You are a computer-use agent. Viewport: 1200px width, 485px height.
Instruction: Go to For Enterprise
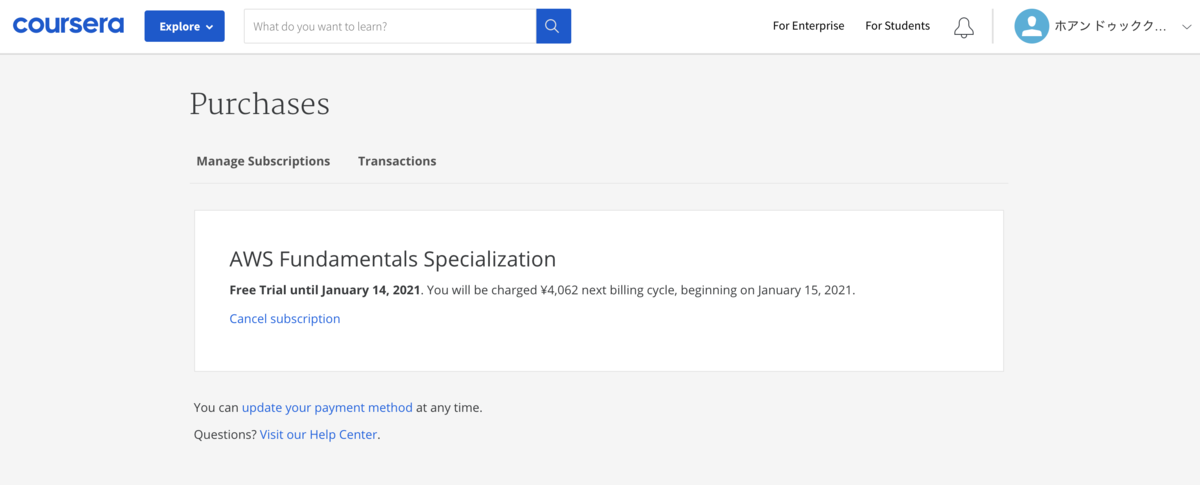[808, 26]
